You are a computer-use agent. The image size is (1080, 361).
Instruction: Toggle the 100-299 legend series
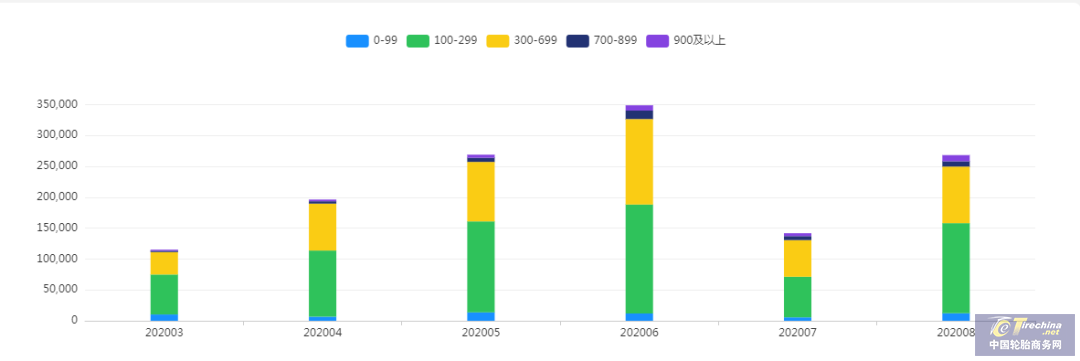coord(442,41)
